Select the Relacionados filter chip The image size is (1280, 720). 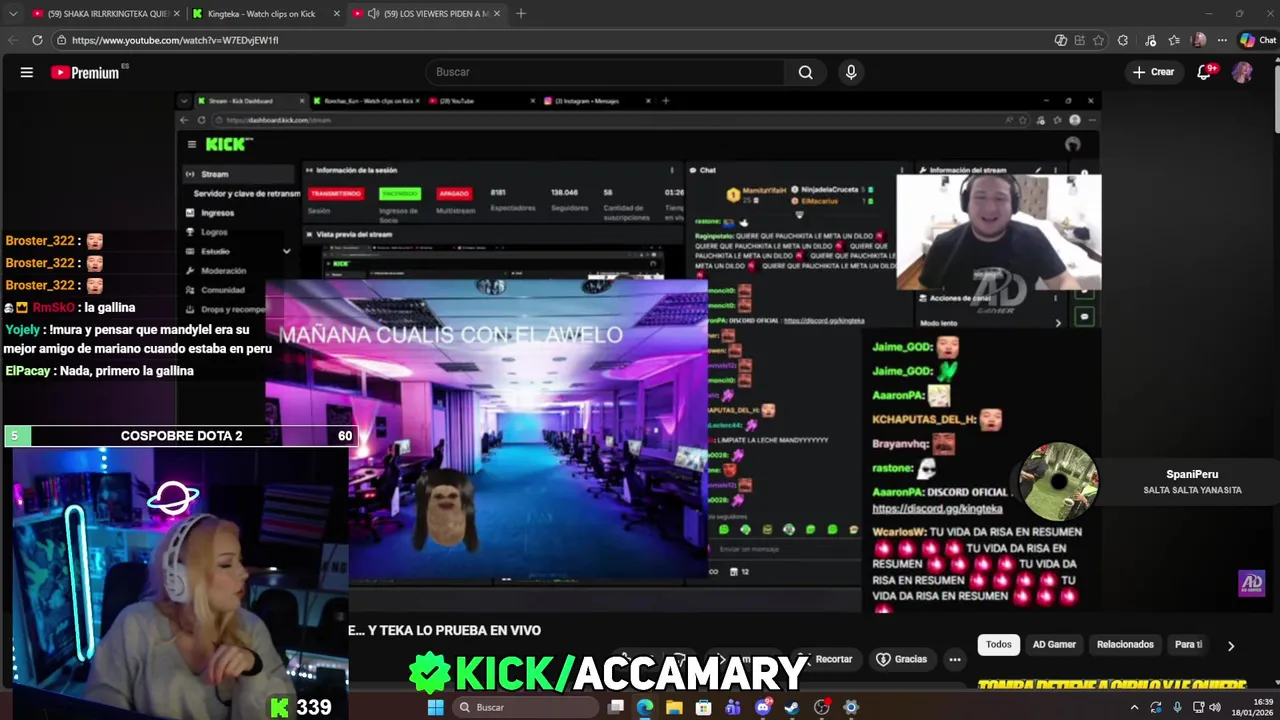[x=1125, y=644]
